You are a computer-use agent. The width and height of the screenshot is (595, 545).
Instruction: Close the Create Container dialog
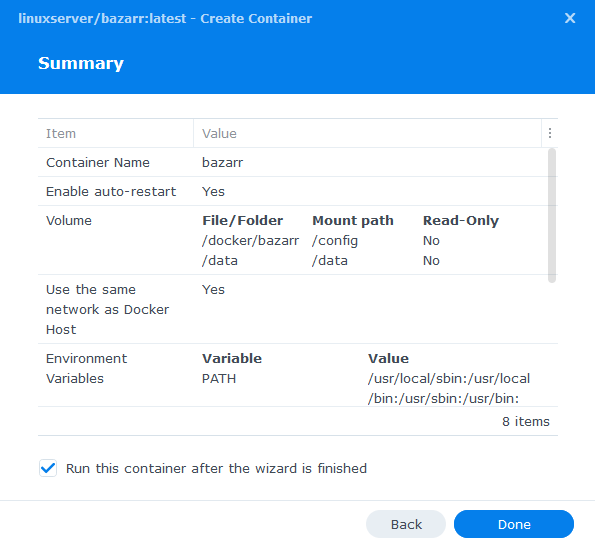pos(570,18)
